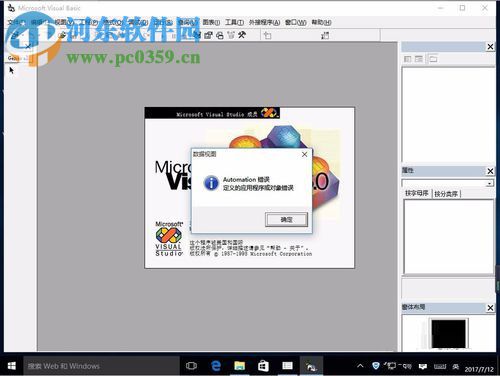Close the project explorer panel
Image resolution: width=500 pixels, height=376 pixels.
490,47
